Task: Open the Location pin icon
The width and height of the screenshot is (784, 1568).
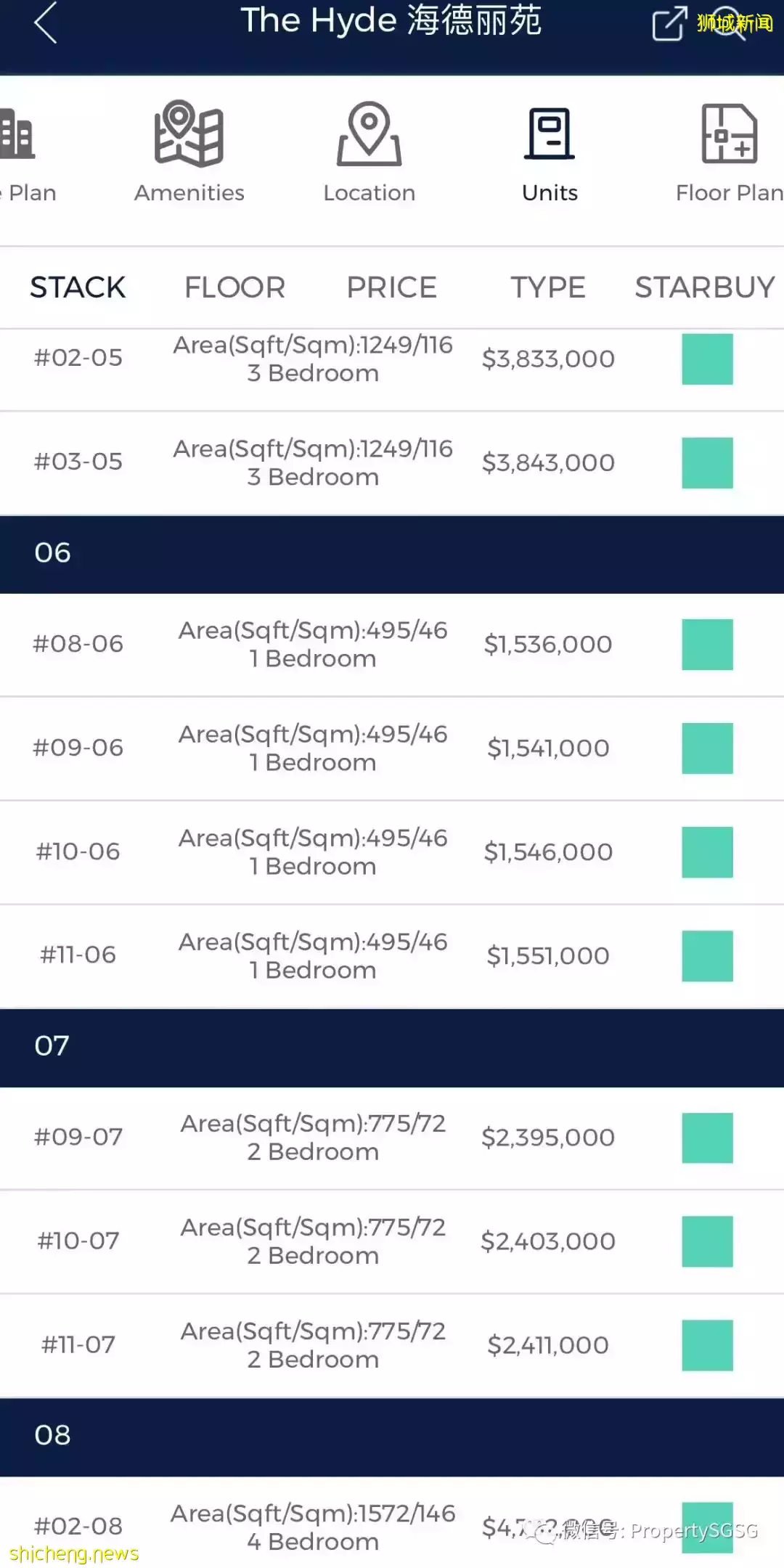Action: click(369, 134)
